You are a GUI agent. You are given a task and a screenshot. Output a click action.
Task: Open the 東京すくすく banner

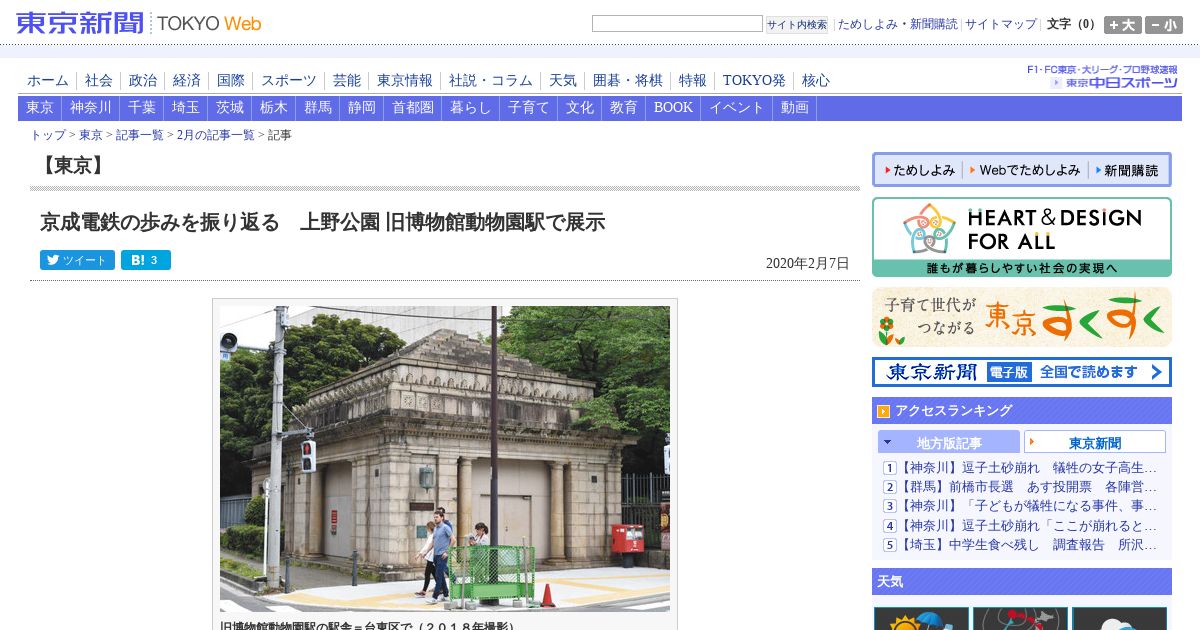tap(1022, 317)
